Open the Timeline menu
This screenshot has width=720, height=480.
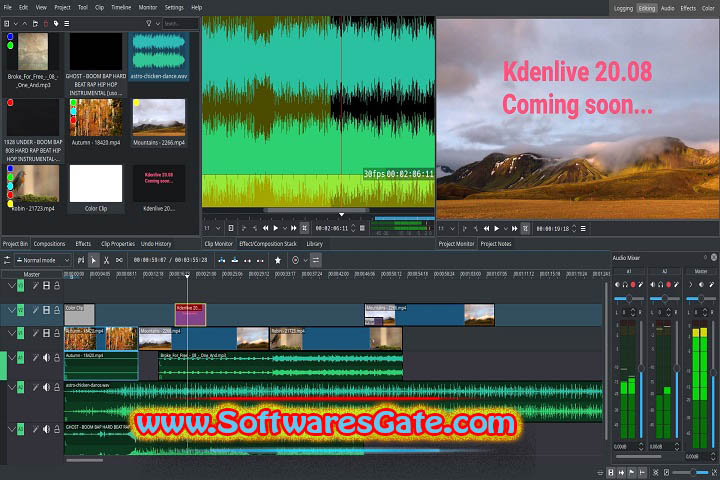(x=121, y=7)
